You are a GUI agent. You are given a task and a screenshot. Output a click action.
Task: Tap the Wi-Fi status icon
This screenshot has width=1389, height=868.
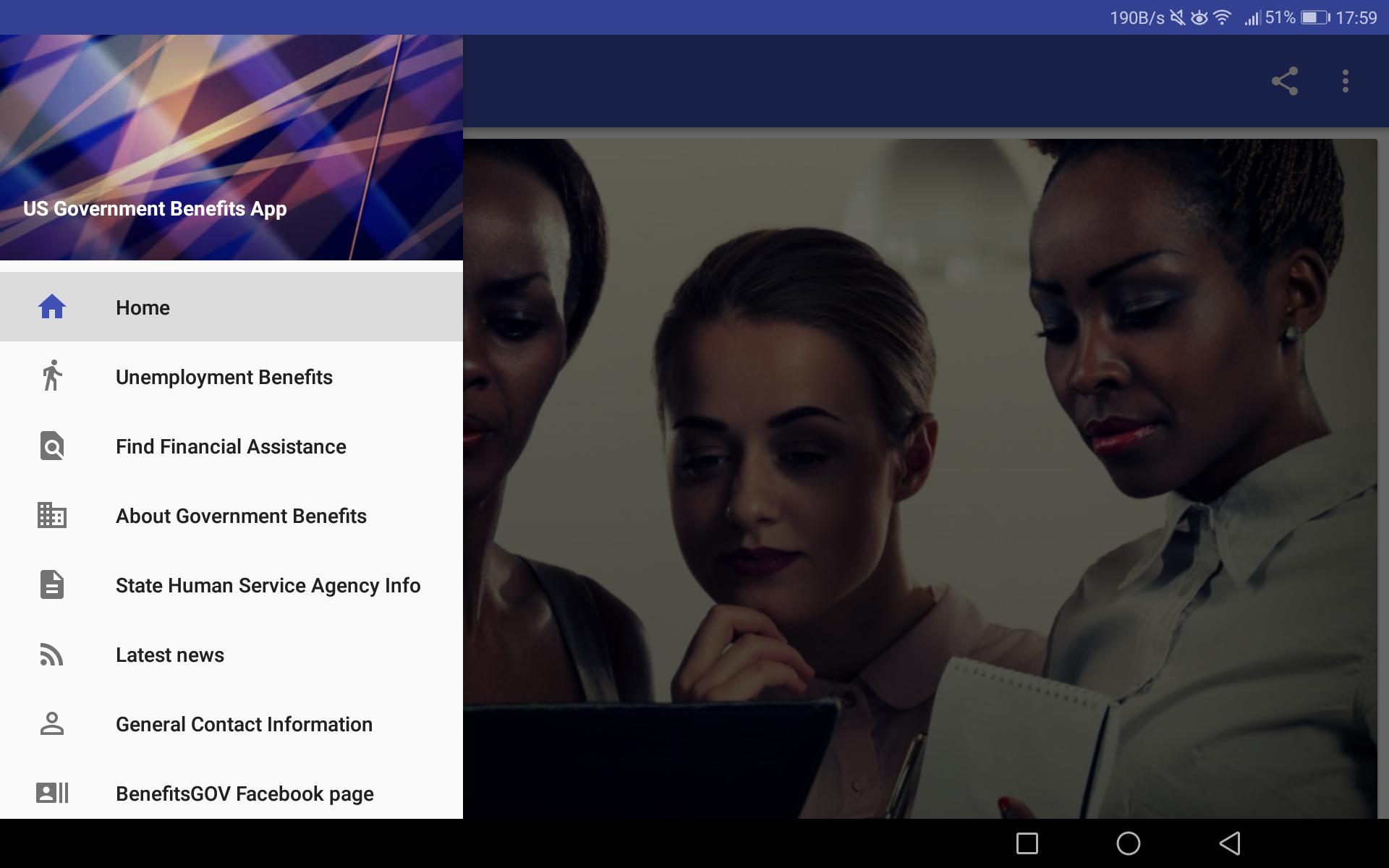tap(1222, 17)
